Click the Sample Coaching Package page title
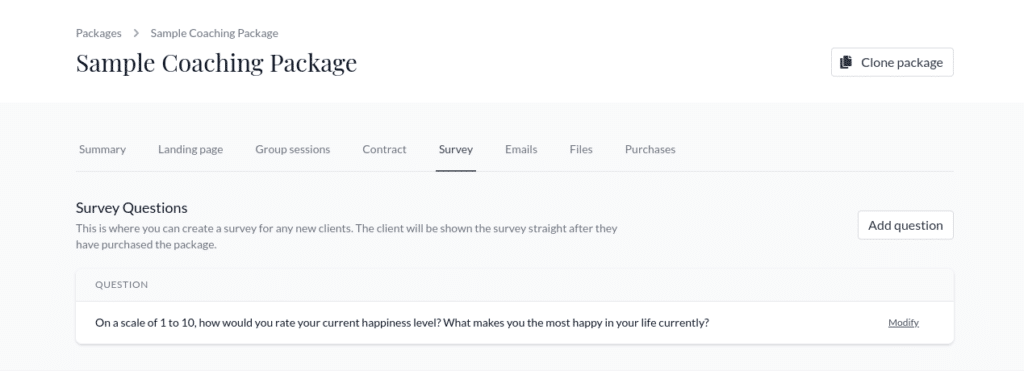Screen dimensions: 1024x371 tap(216, 63)
